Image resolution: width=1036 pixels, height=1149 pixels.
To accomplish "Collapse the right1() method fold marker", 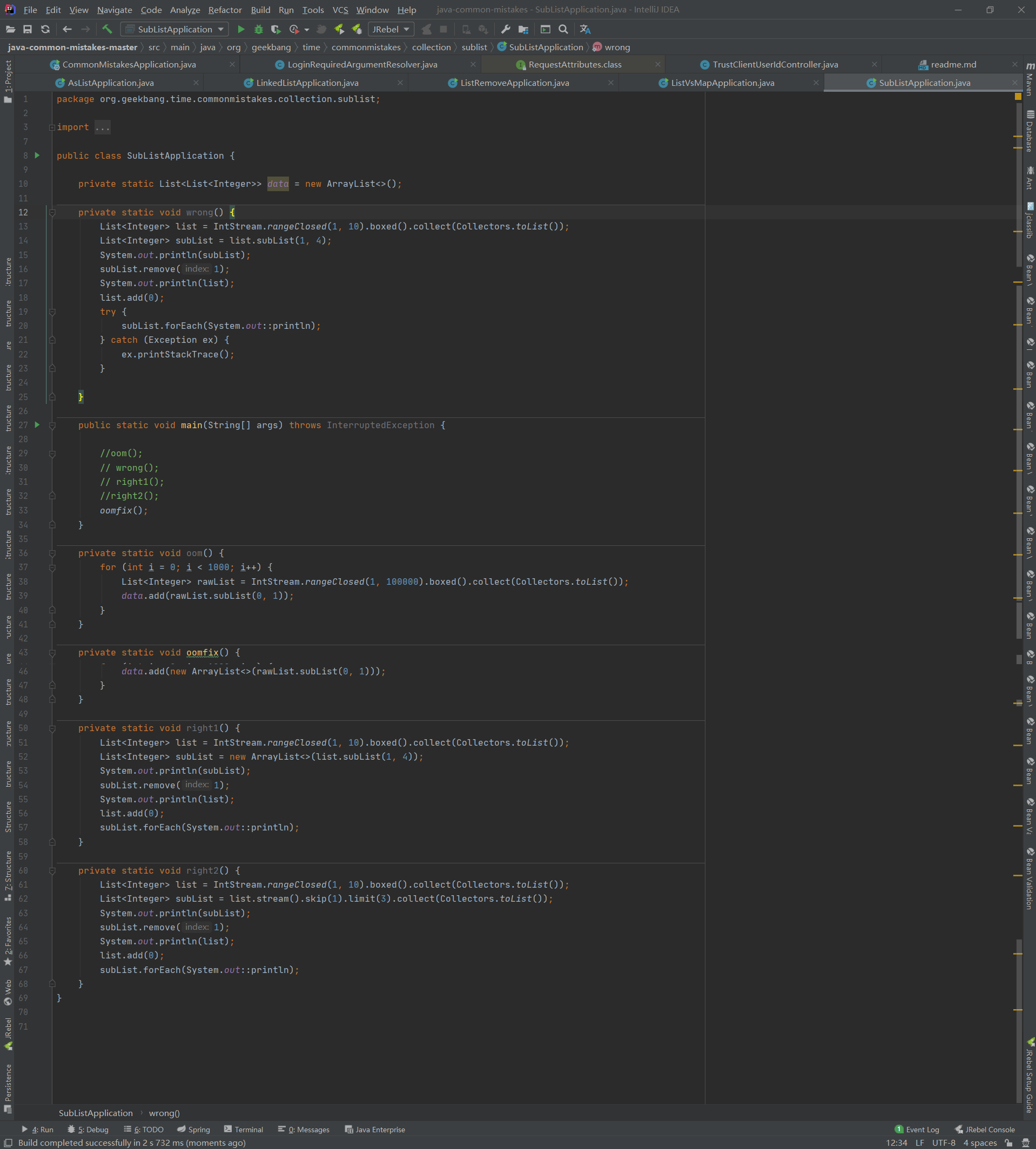I will [52, 729].
